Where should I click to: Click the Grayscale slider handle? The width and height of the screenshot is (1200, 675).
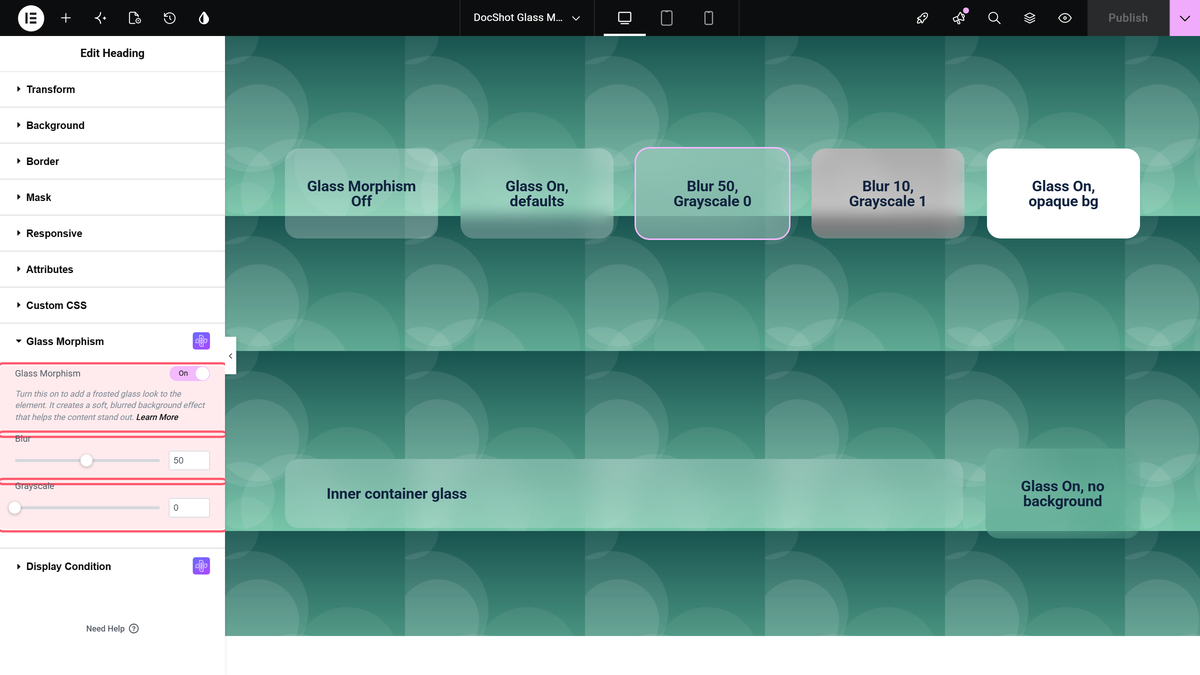click(15, 507)
